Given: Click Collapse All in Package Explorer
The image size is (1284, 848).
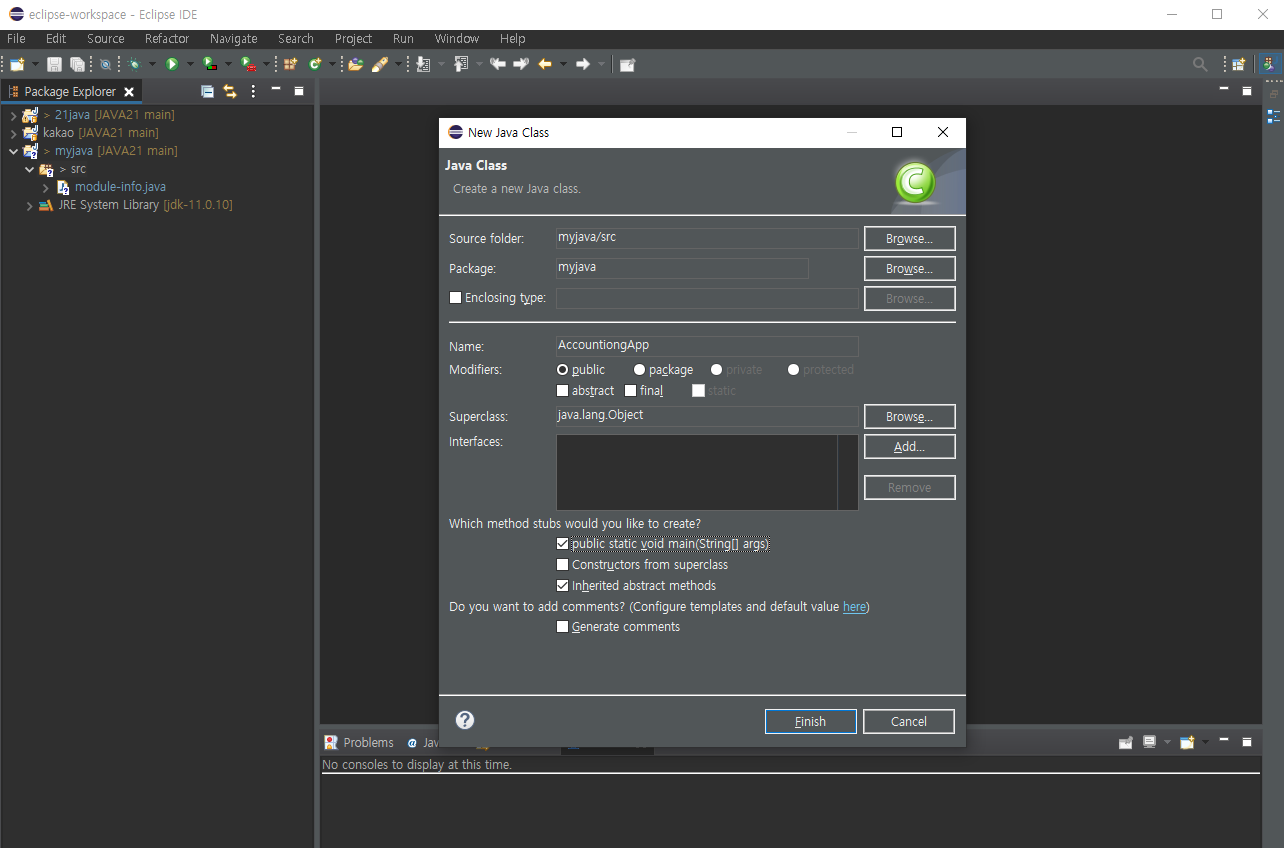Looking at the screenshot, I should [x=208, y=91].
